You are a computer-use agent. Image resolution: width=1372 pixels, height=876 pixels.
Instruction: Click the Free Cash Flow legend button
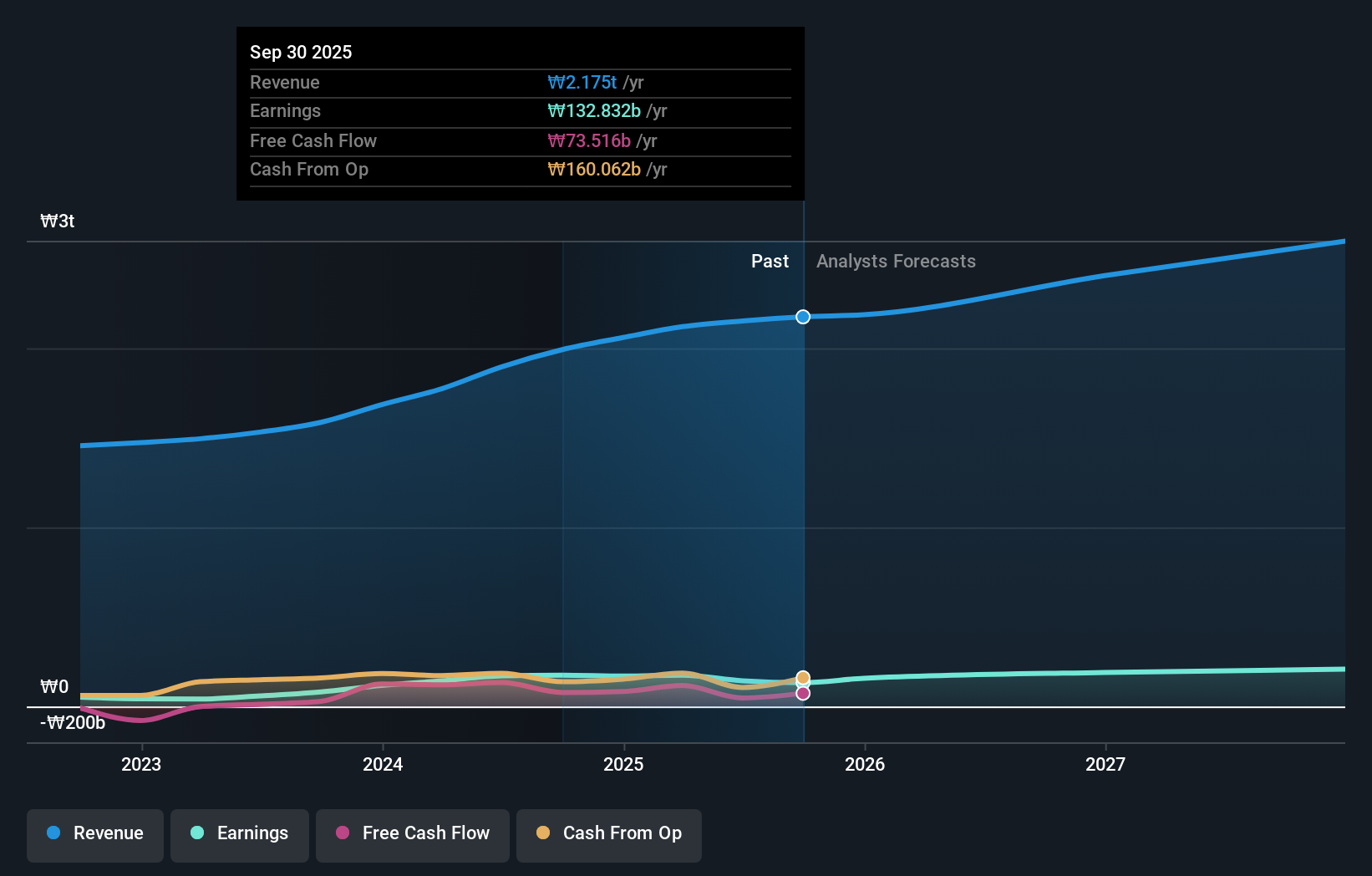(412, 833)
